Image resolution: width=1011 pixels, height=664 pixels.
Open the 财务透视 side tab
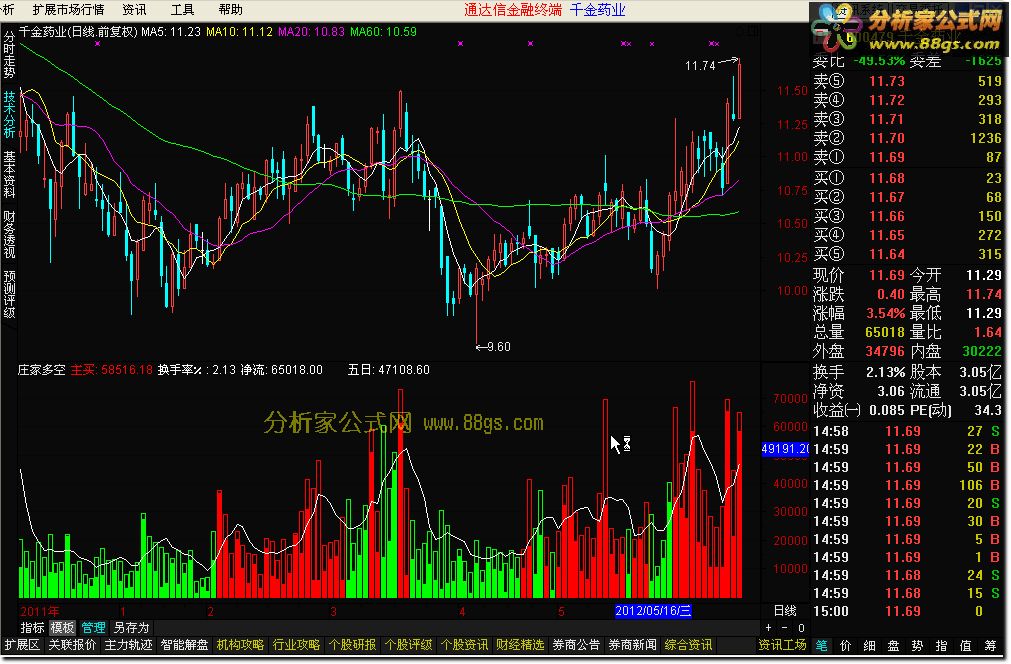tap(9, 235)
